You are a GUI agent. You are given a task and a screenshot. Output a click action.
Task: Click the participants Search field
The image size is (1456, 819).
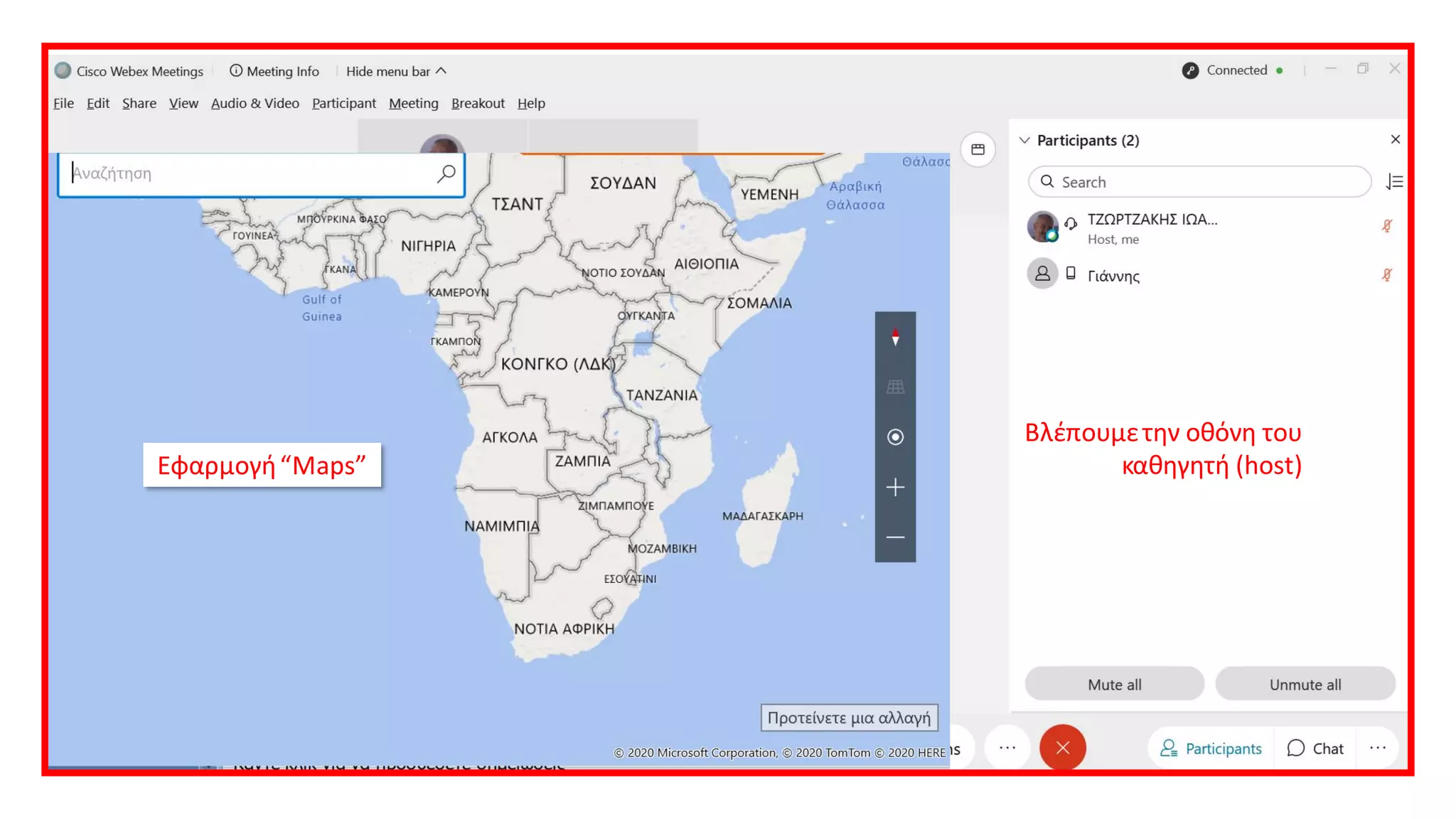(1199, 182)
